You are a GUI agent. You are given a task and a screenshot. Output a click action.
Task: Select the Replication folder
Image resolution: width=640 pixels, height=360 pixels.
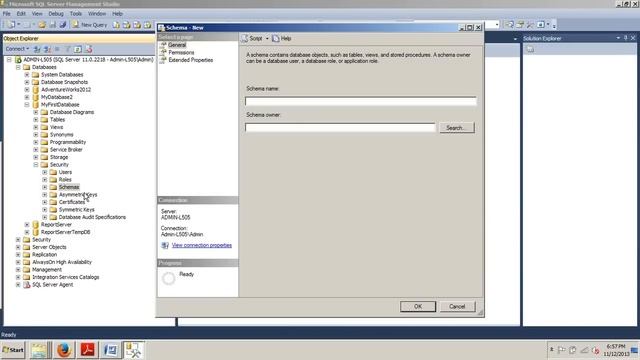pyautogui.click(x=44, y=255)
